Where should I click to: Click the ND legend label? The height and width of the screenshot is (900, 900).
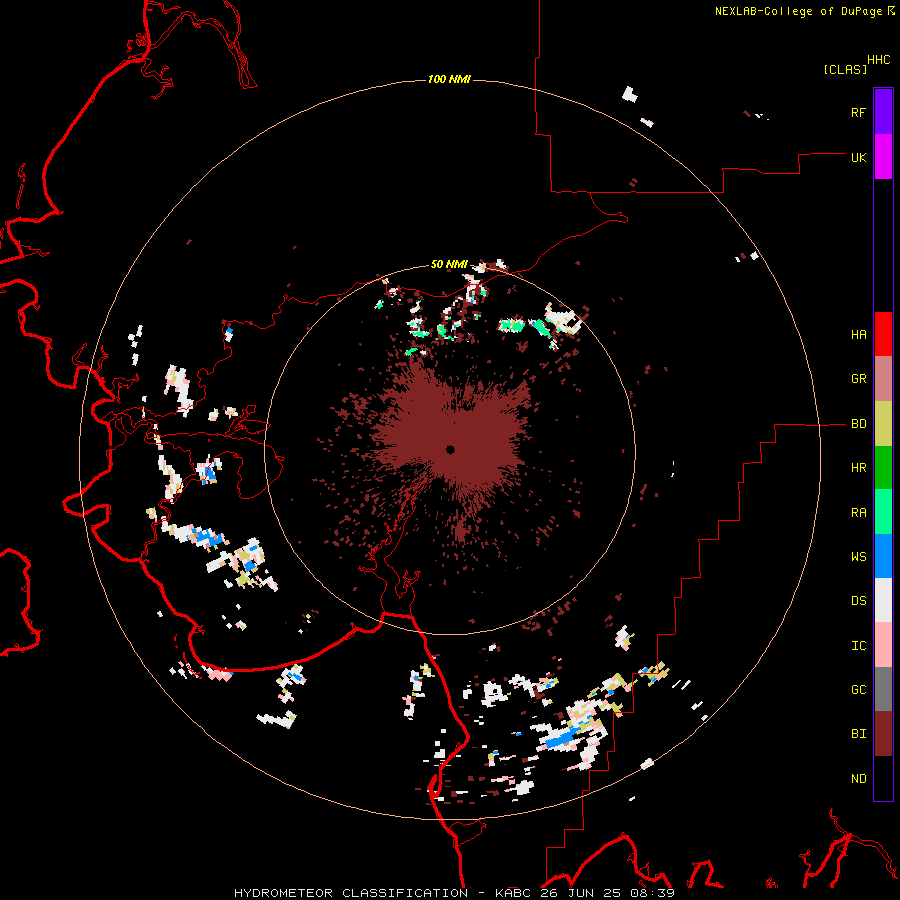pos(858,779)
